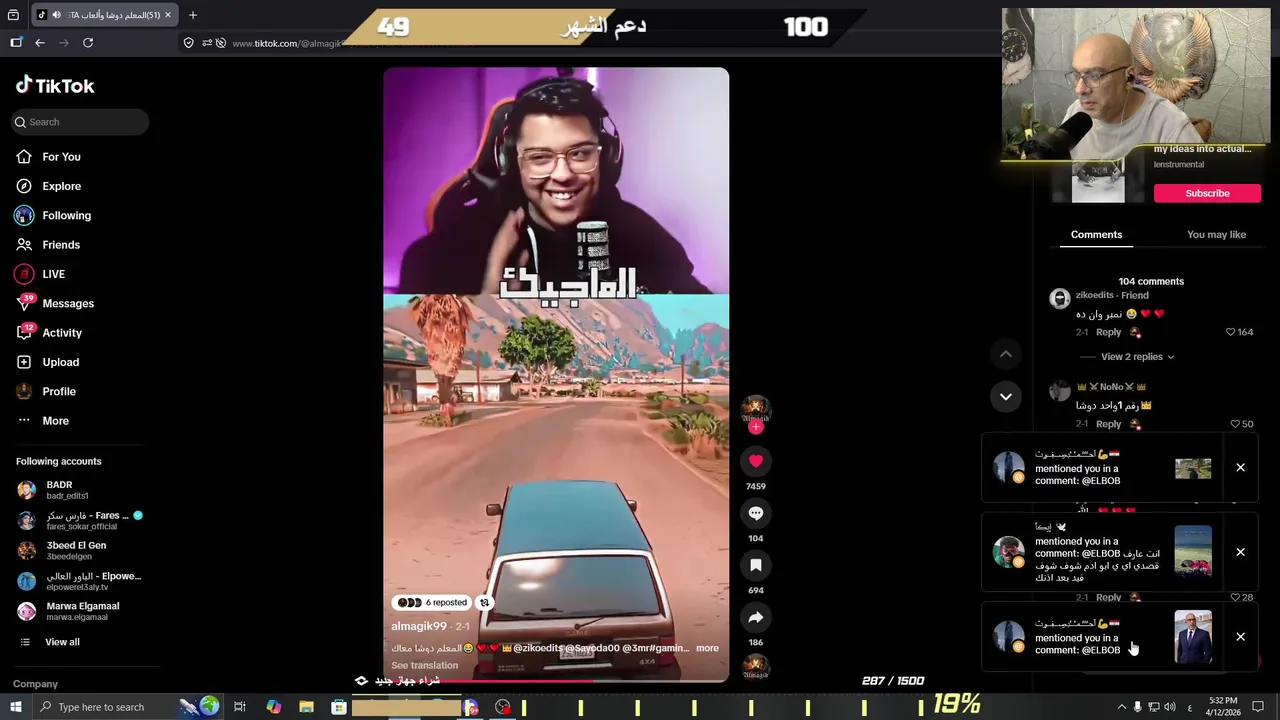Switch to the Comments tab
The image size is (1280, 720).
1096,234
